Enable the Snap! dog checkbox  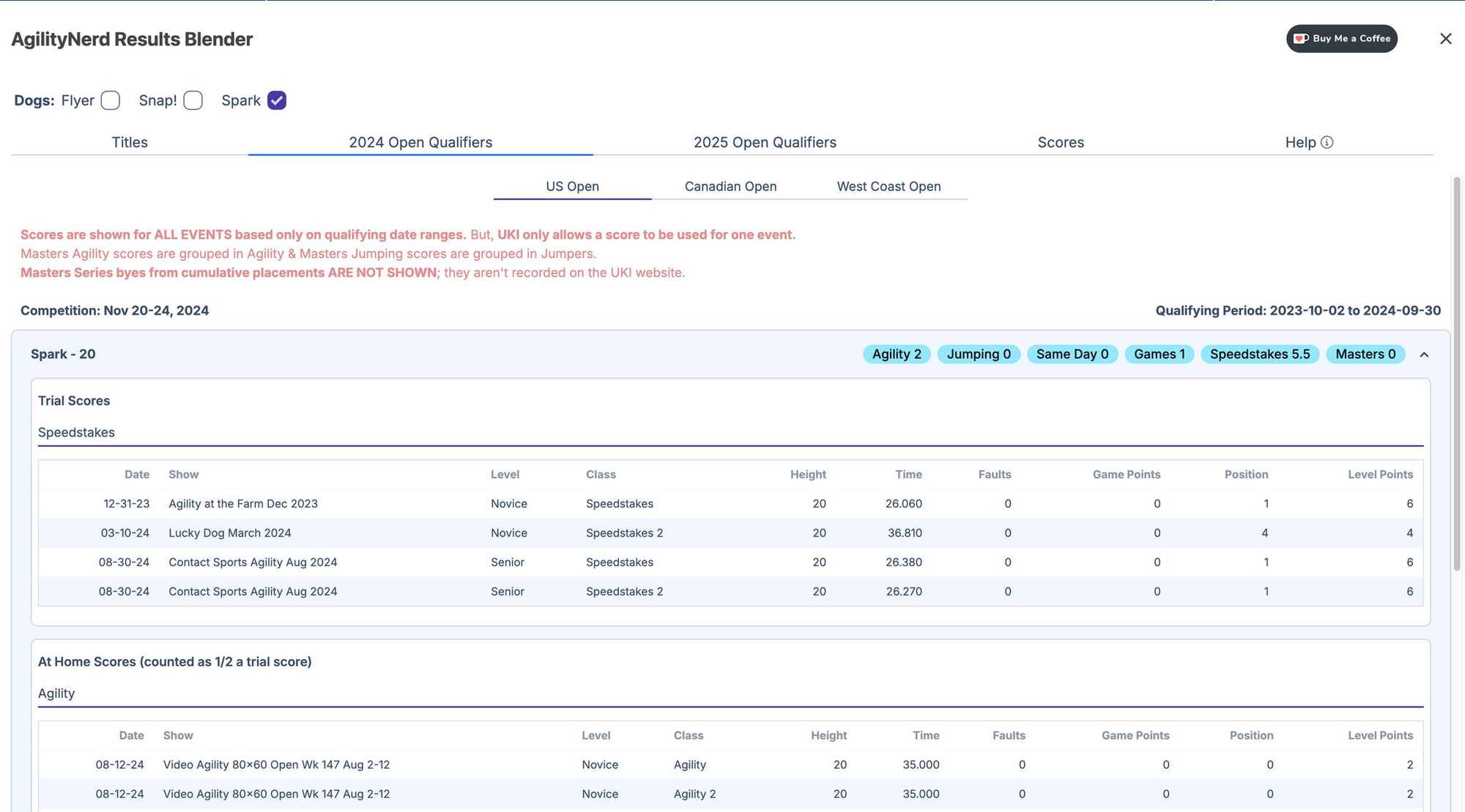pos(193,100)
